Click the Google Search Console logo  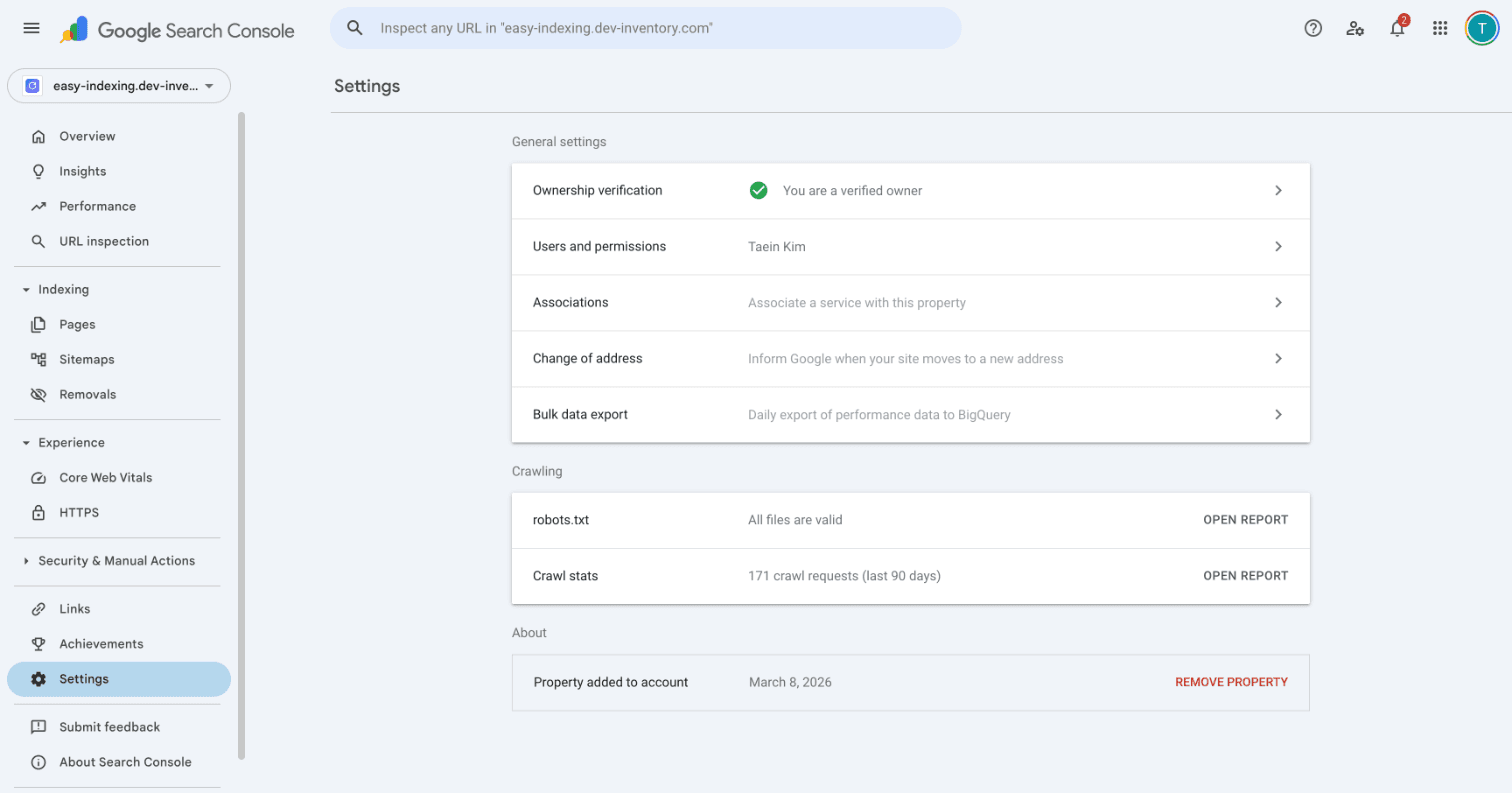[x=178, y=30]
